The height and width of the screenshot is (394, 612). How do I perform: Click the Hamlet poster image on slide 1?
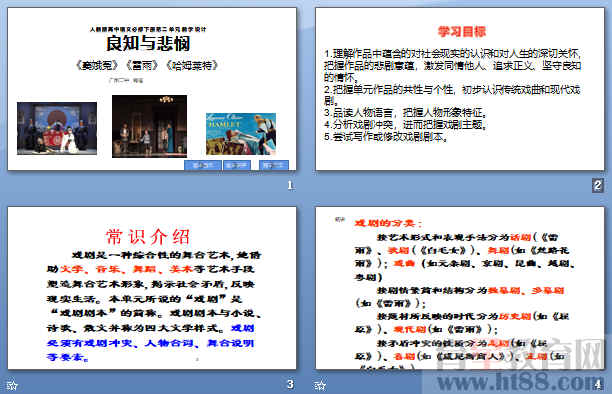(241, 134)
